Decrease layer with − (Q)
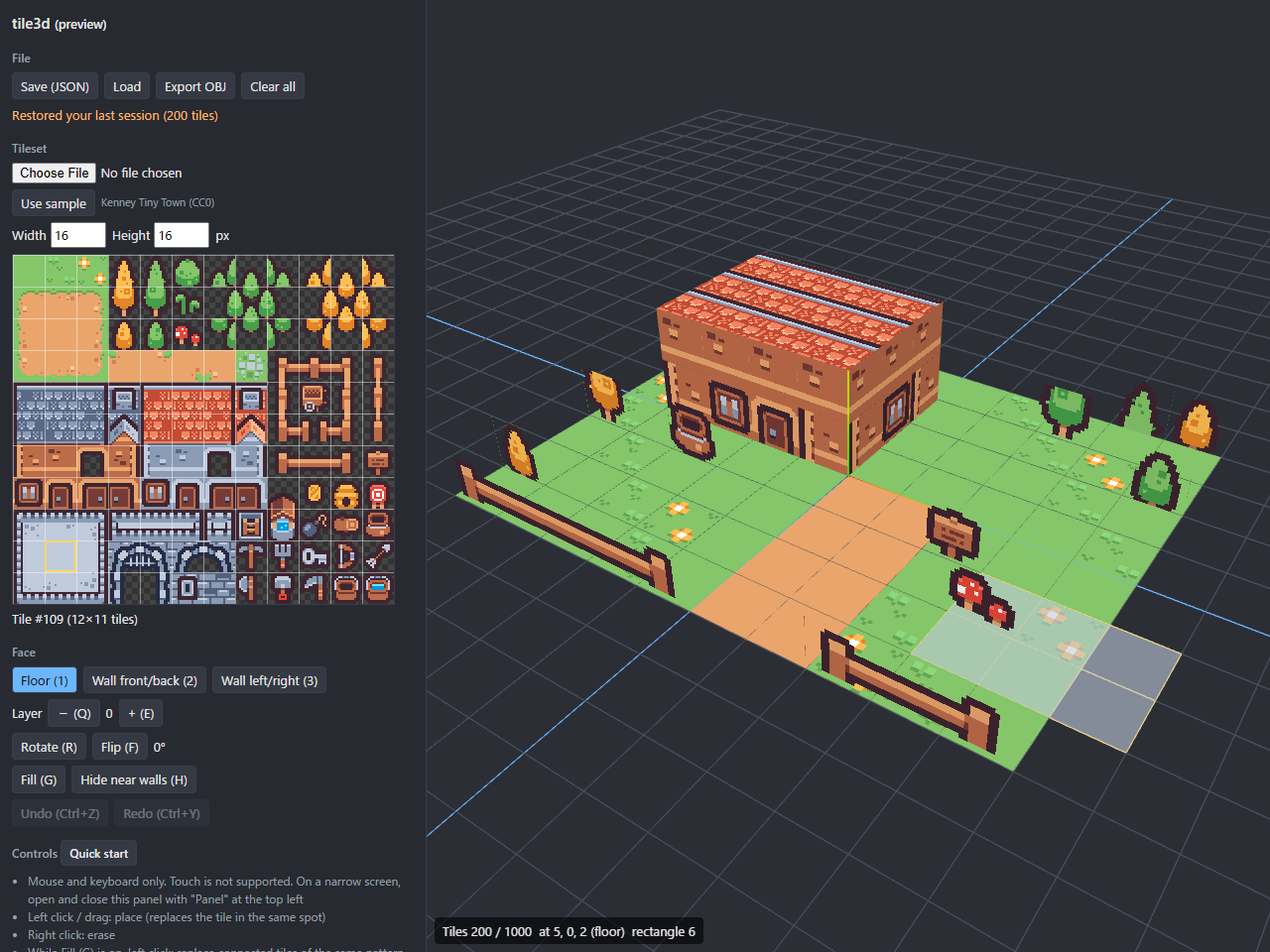The width and height of the screenshot is (1270, 952). (73, 713)
